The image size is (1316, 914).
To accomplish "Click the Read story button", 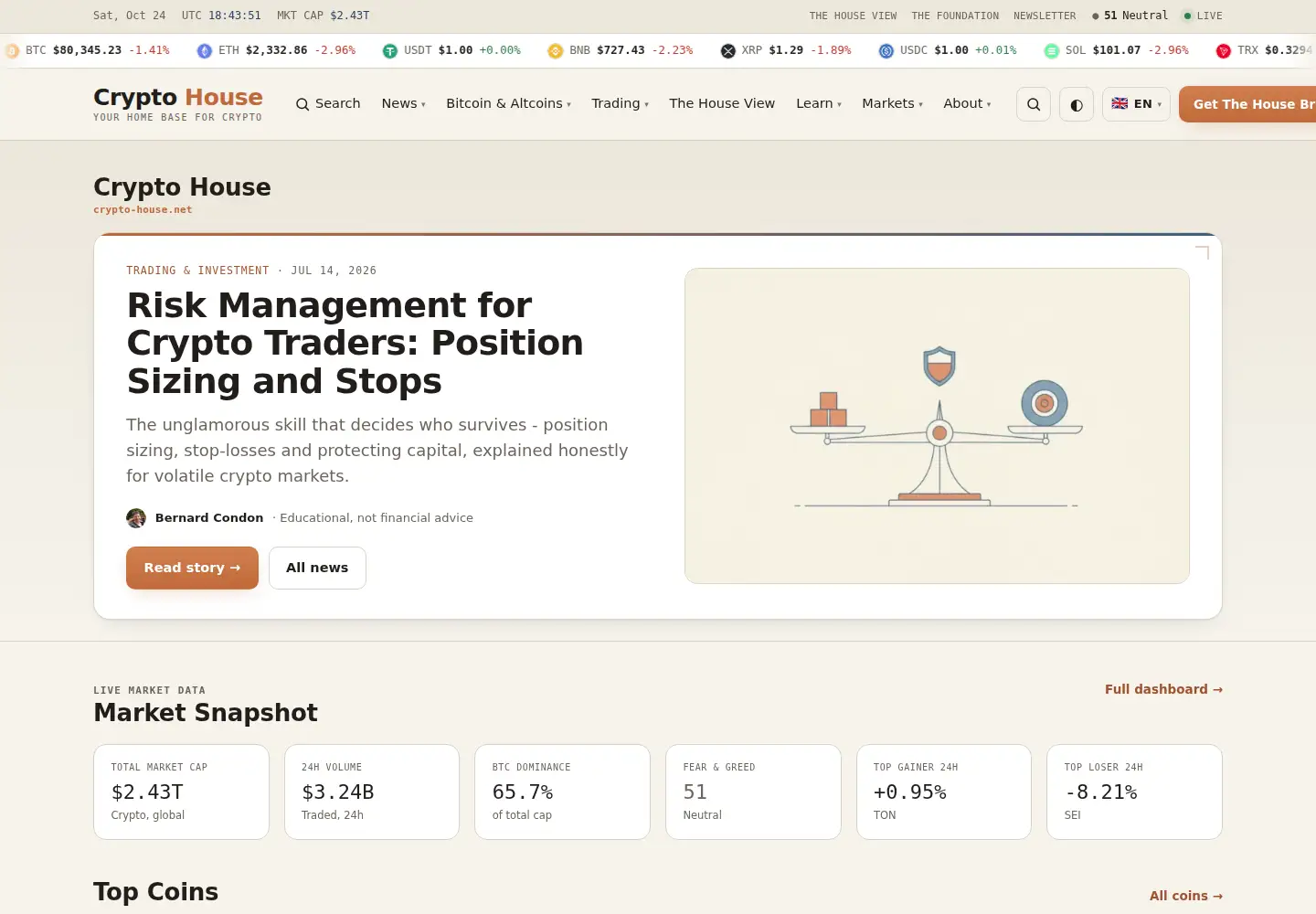I will click(192, 568).
